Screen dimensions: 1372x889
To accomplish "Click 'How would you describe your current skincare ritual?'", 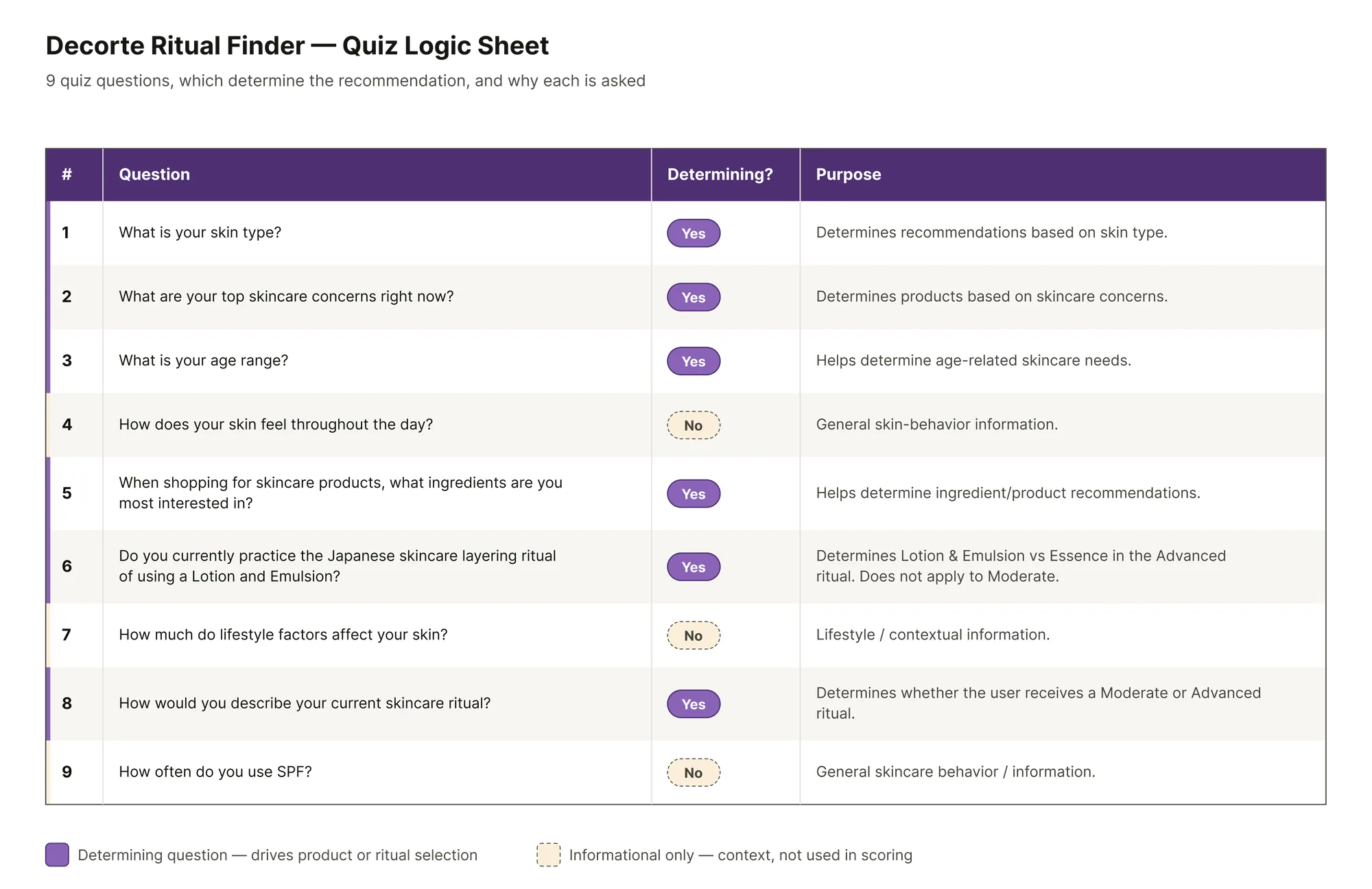I will coord(305,703).
